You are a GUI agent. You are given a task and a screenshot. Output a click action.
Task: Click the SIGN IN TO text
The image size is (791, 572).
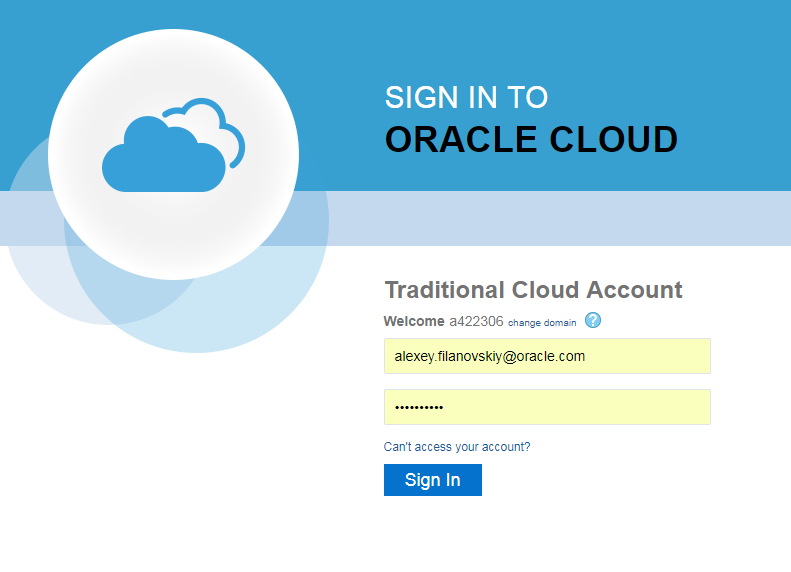[467, 97]
